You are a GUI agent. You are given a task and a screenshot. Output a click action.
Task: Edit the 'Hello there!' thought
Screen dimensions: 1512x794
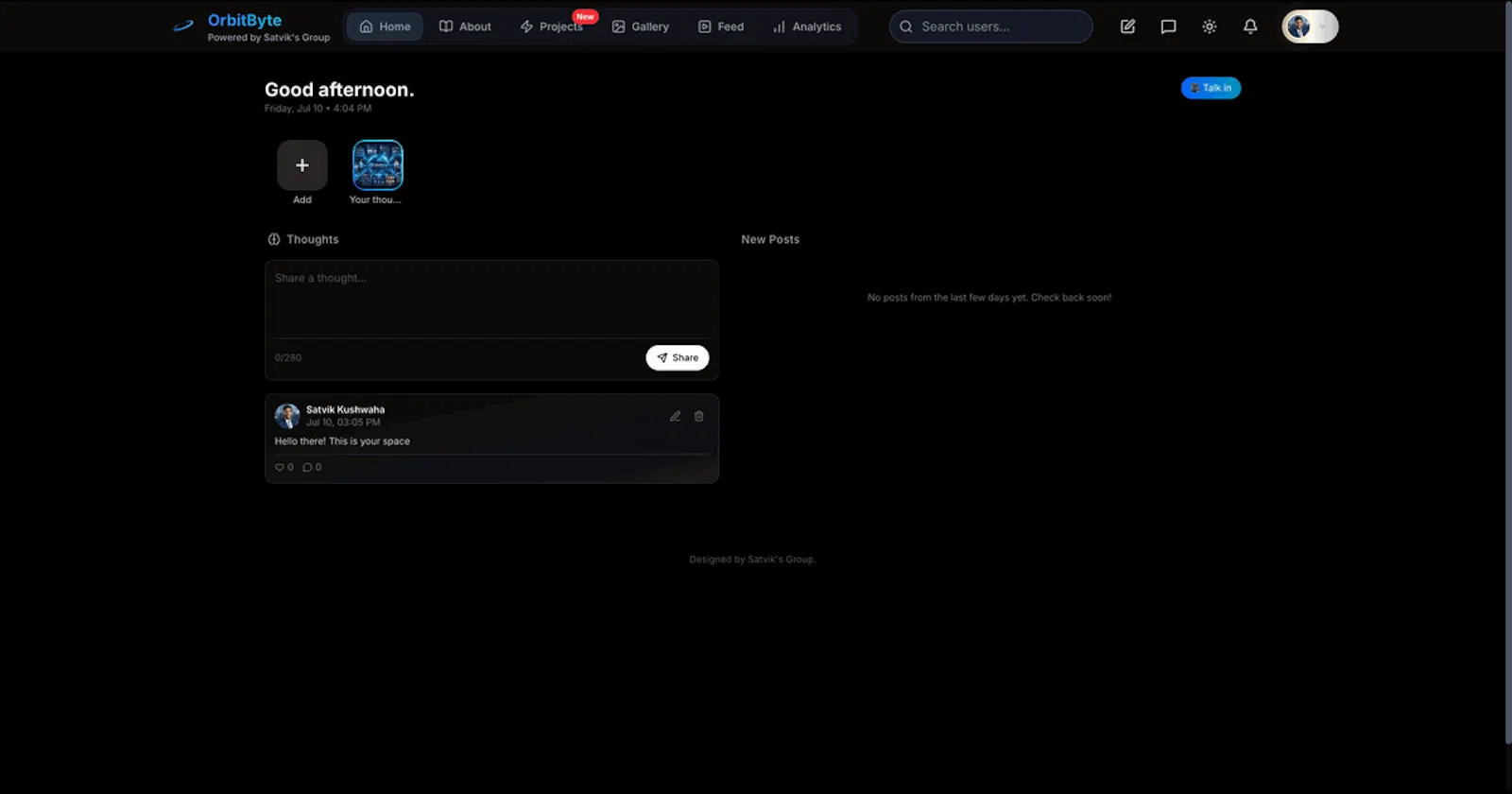click(x=675, y=416)
